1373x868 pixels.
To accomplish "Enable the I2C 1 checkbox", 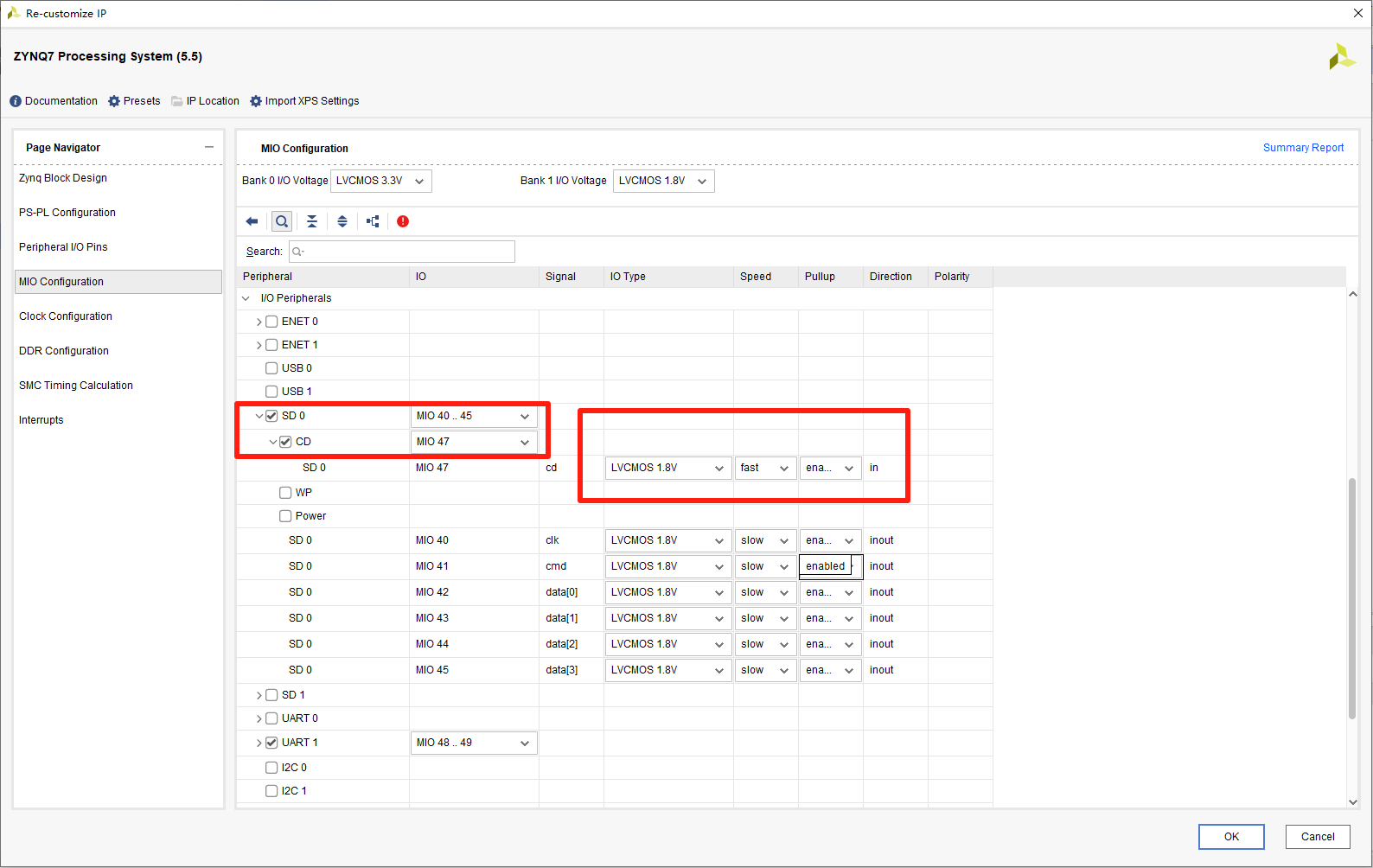I will tap(271, 791).
